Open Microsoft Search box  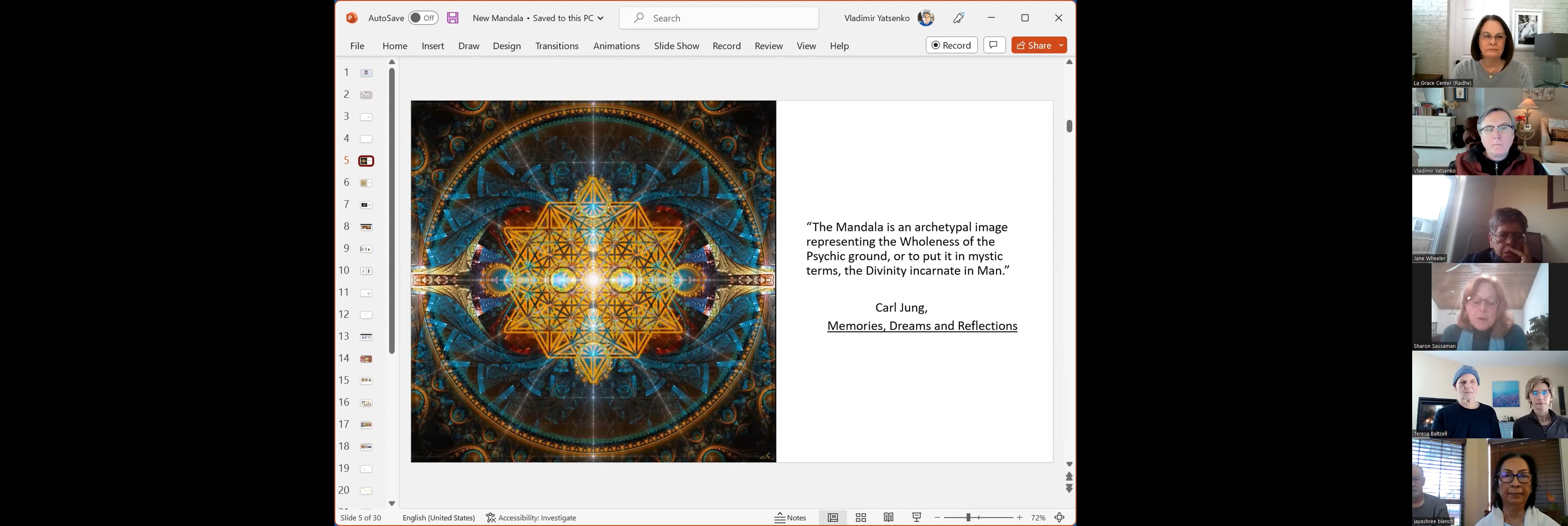[718, 18]
